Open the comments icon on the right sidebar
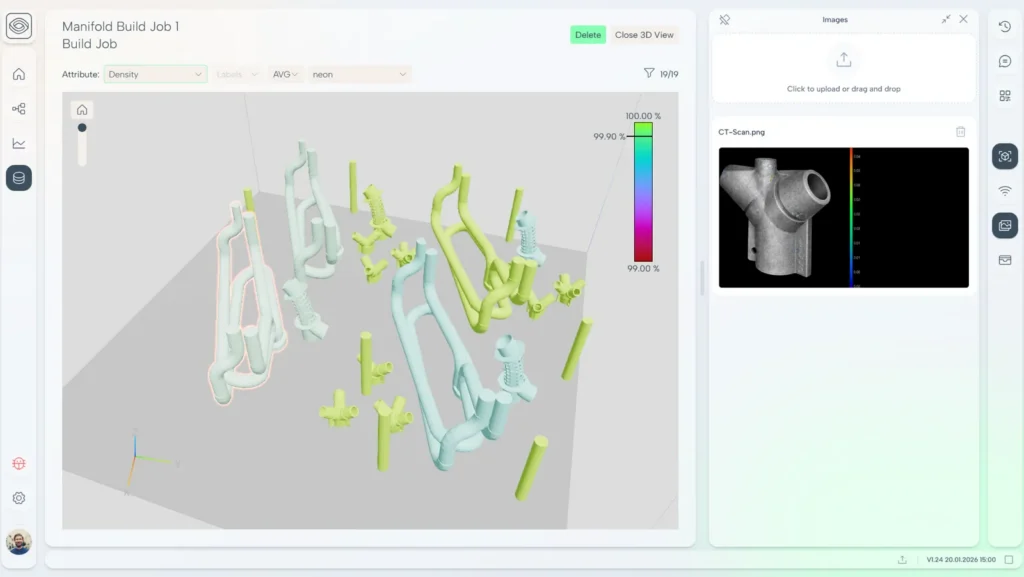This screenshot has width=1024, height=577. pyautogui.click(x=1004, y=60)
